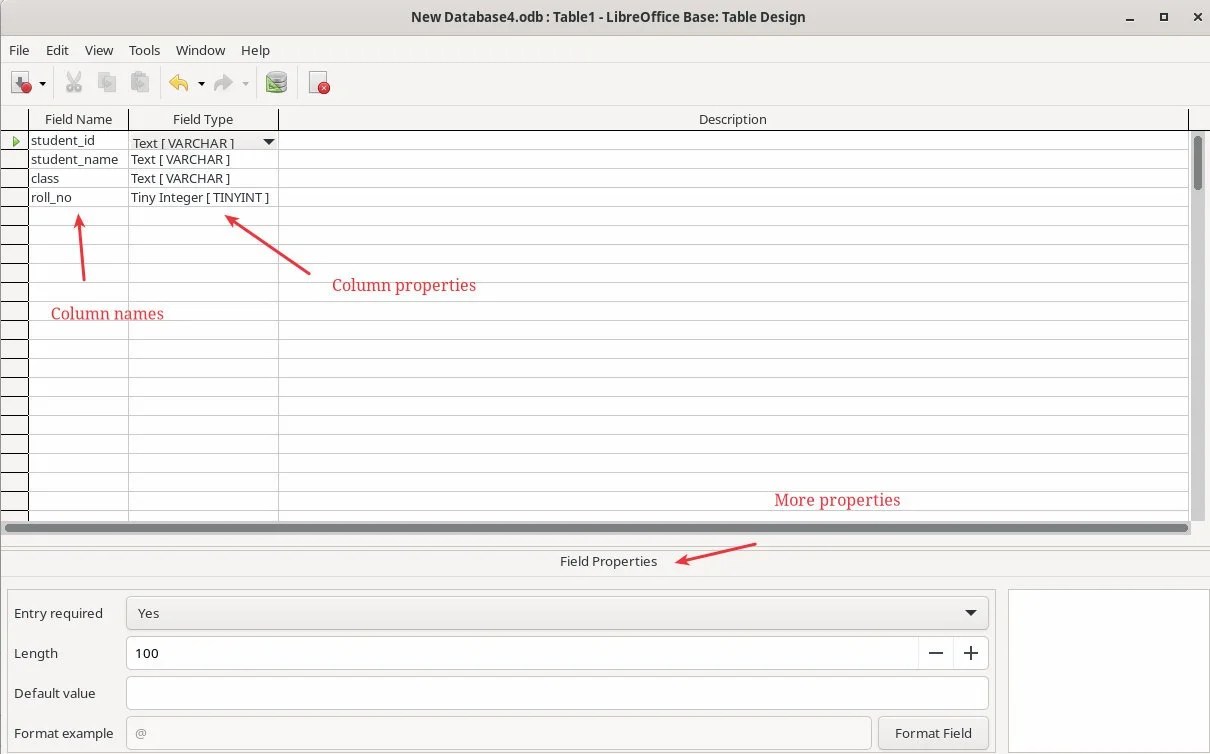Click the Help menu
This screenshot has height=754, width=1210.
point(255,50)
